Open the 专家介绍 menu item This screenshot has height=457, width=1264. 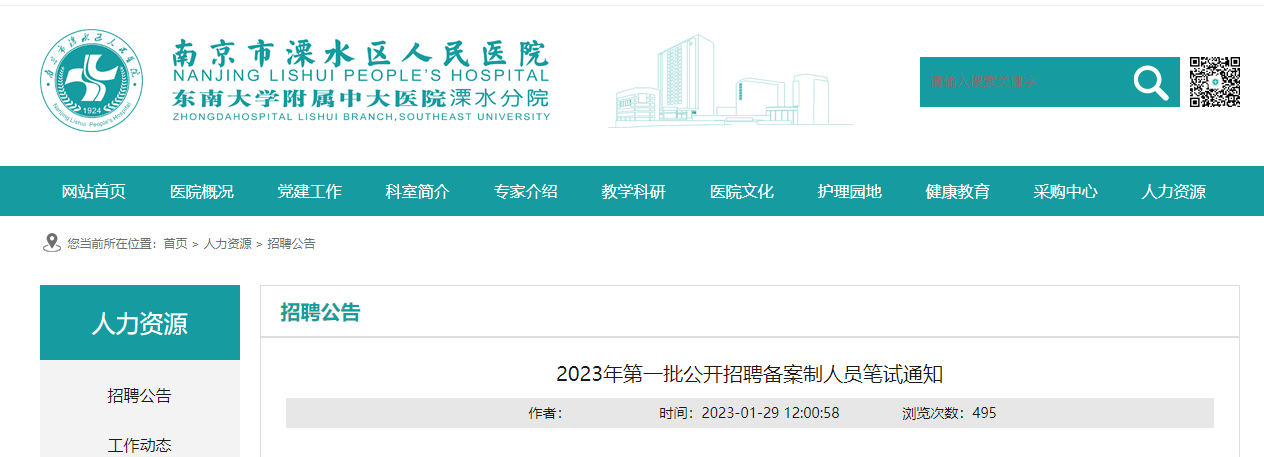click(526, 192)
